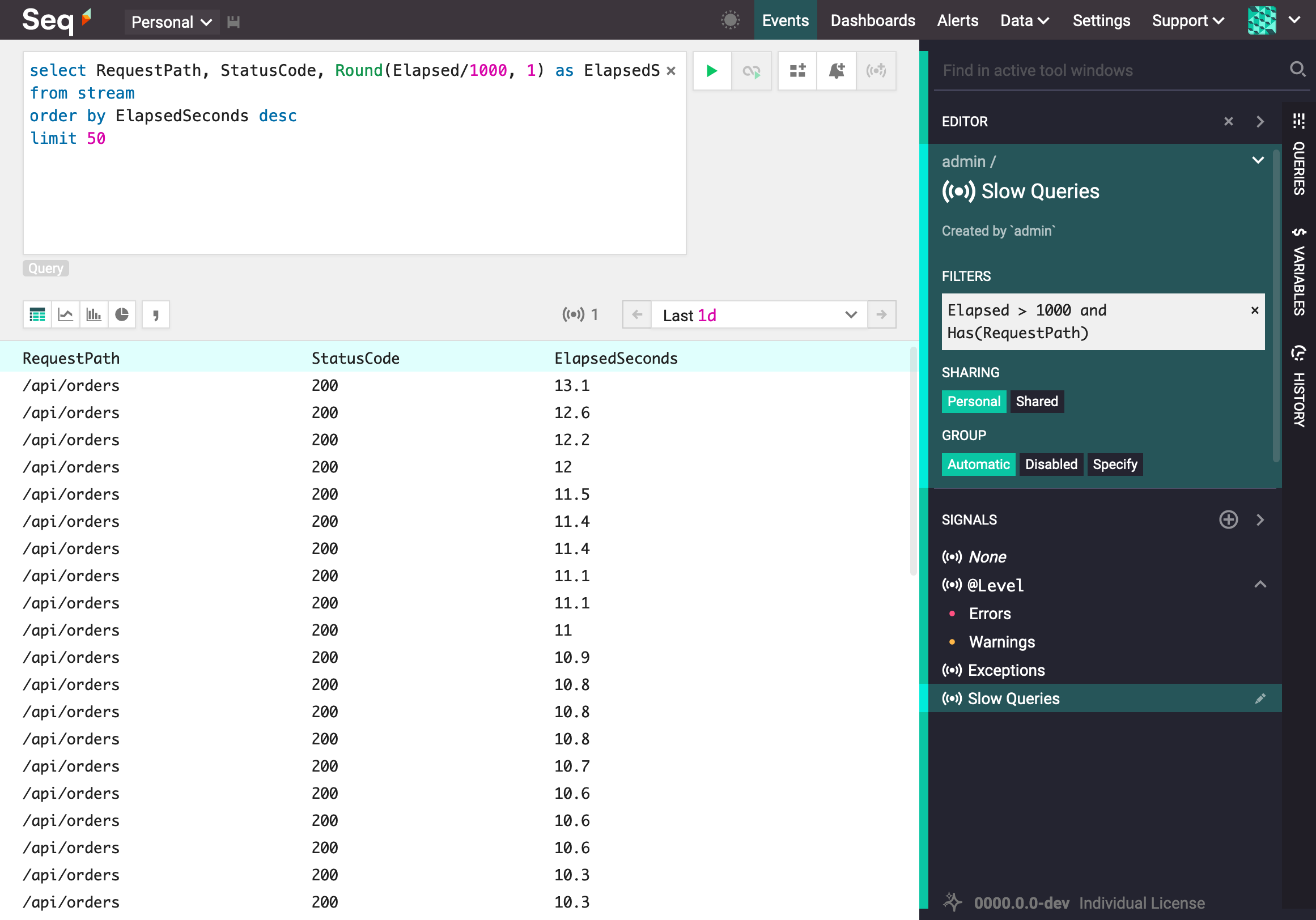Viewport: 1316px width, 920px height.
Task: Click the 13.1 elapsed seconds cell
Action: click(571, 386)
